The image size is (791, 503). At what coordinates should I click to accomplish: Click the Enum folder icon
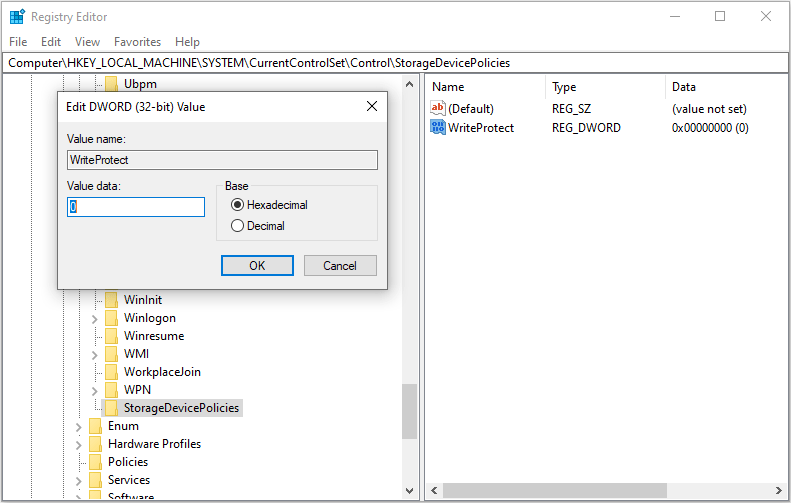(x=95, y=426)
